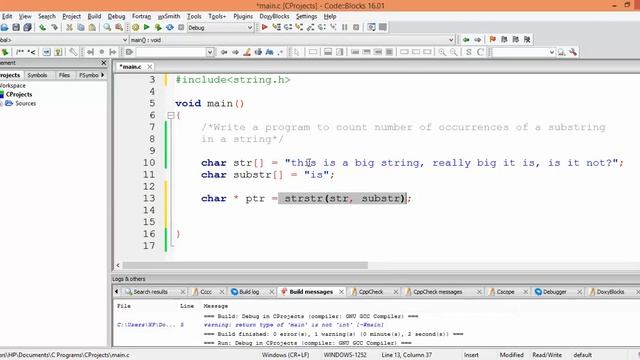Switch to the Files tab
Viewport: 640px width, 360px height.
tap(64, 75)
